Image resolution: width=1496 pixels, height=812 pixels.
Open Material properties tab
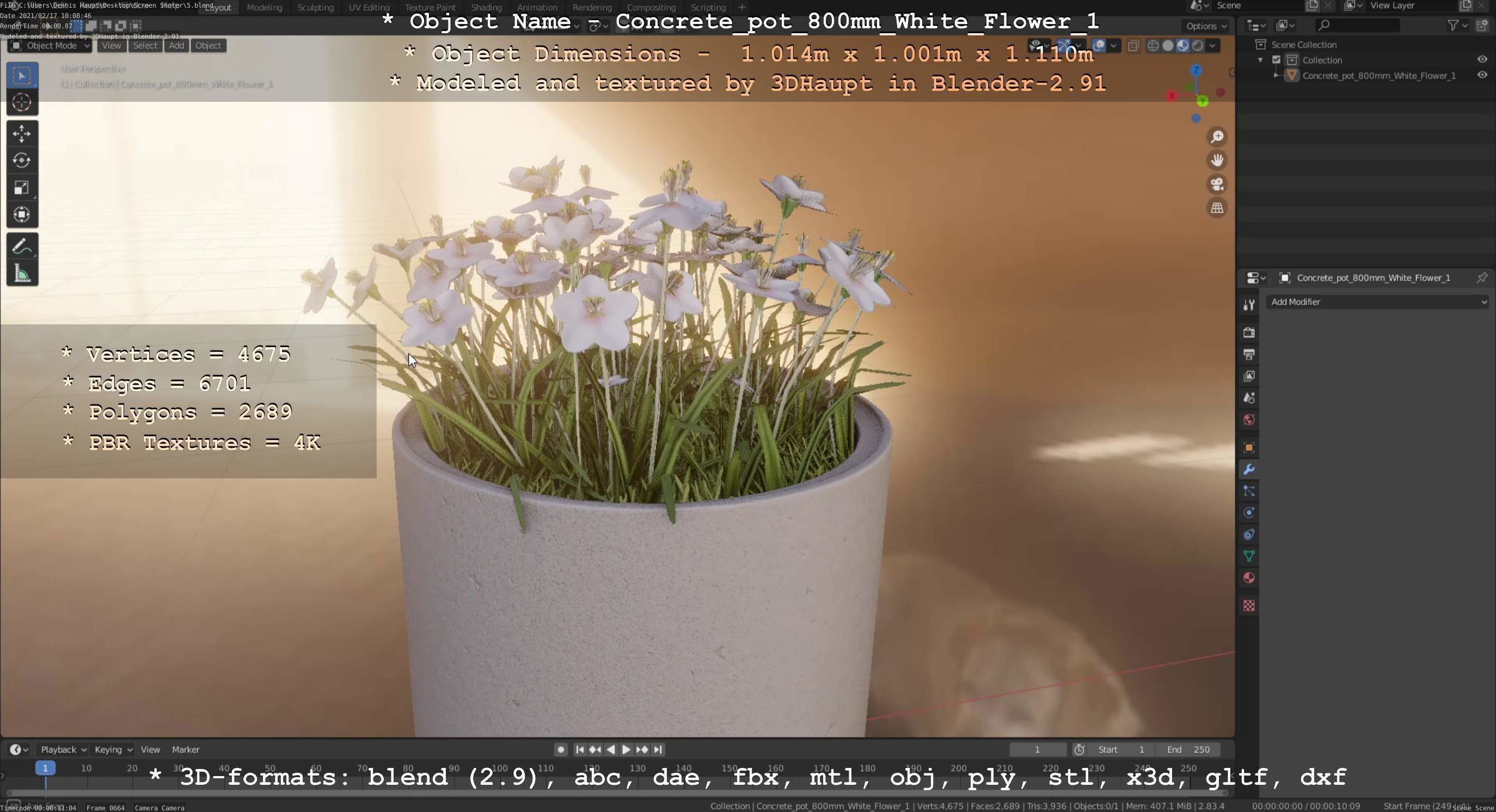[1249, 578]
